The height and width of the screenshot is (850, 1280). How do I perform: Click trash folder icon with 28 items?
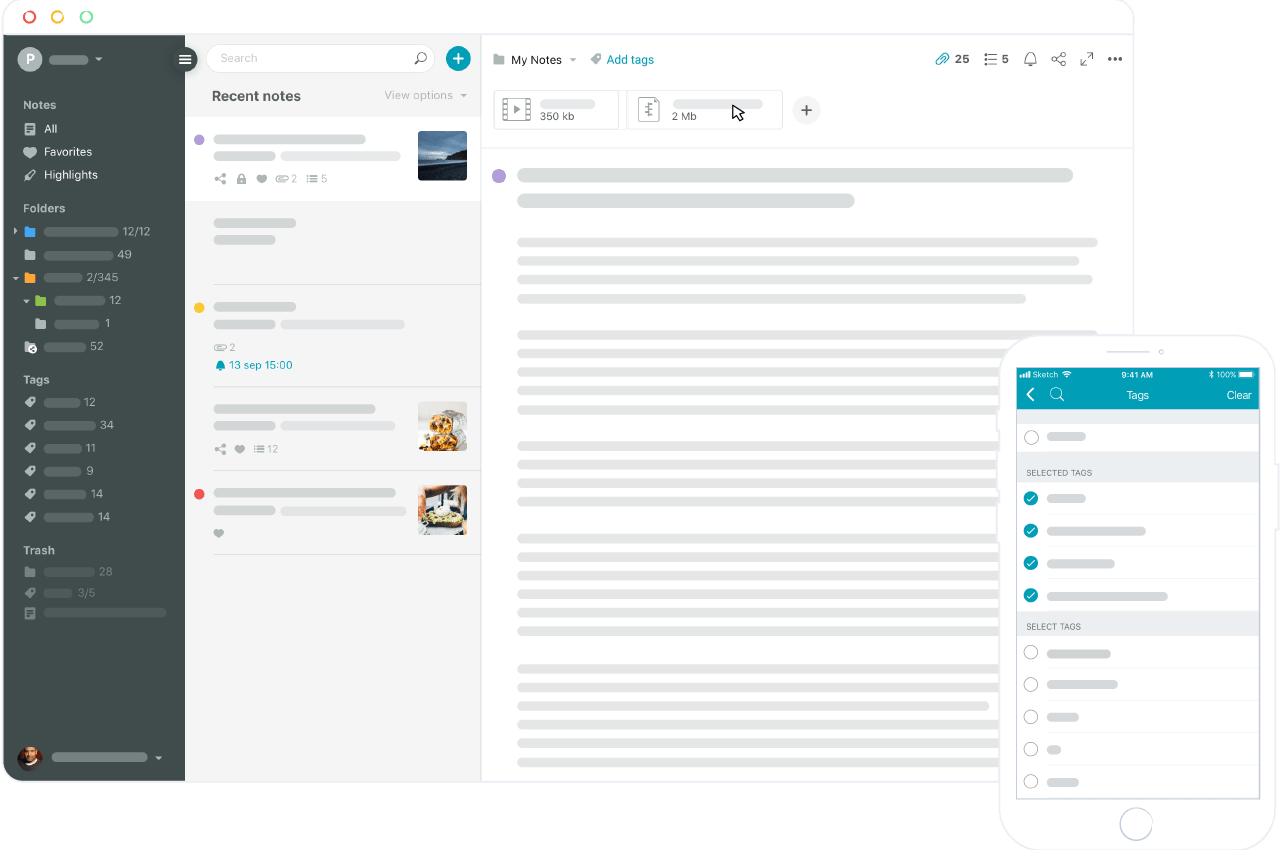30,572
